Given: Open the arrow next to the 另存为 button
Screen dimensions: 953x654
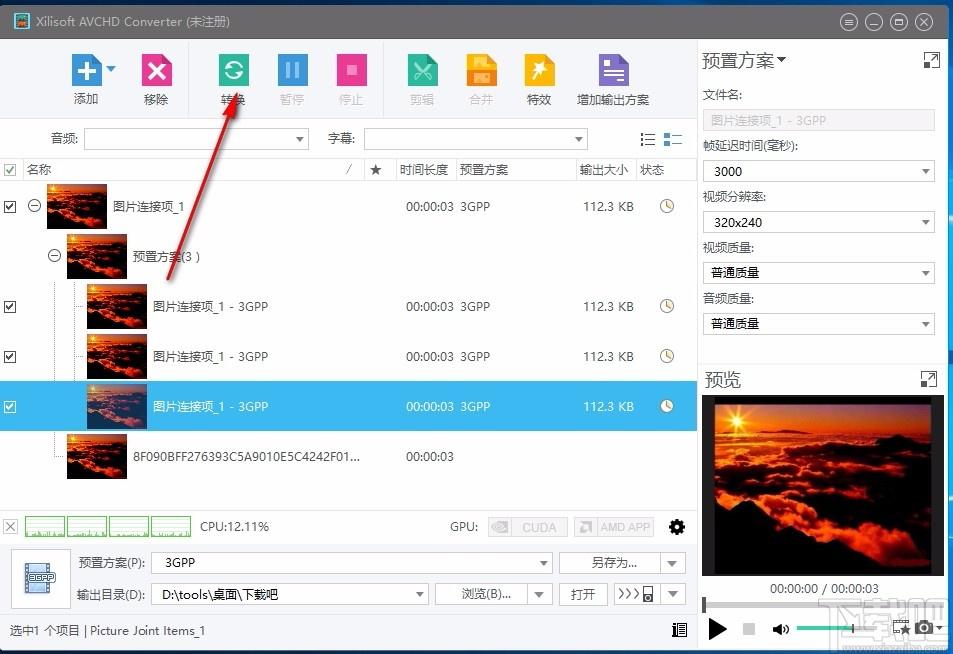Looking at the screenshot, I should (672, 563).
